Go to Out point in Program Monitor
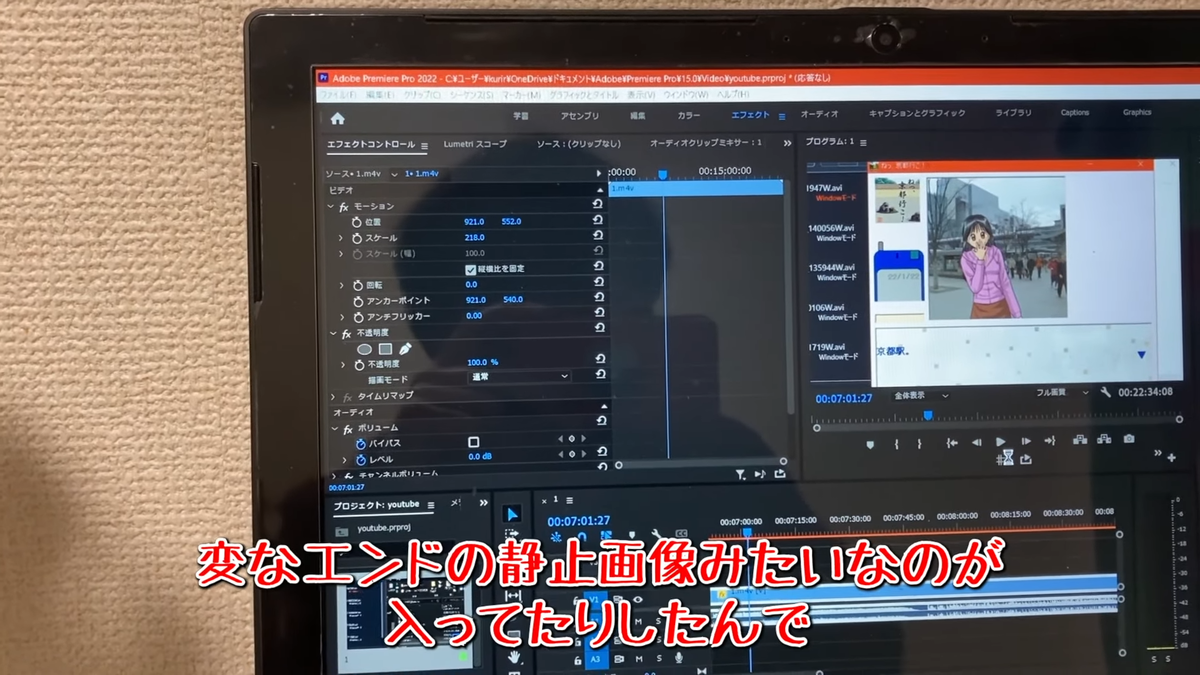1200x675 pixels. [1050, 440]
